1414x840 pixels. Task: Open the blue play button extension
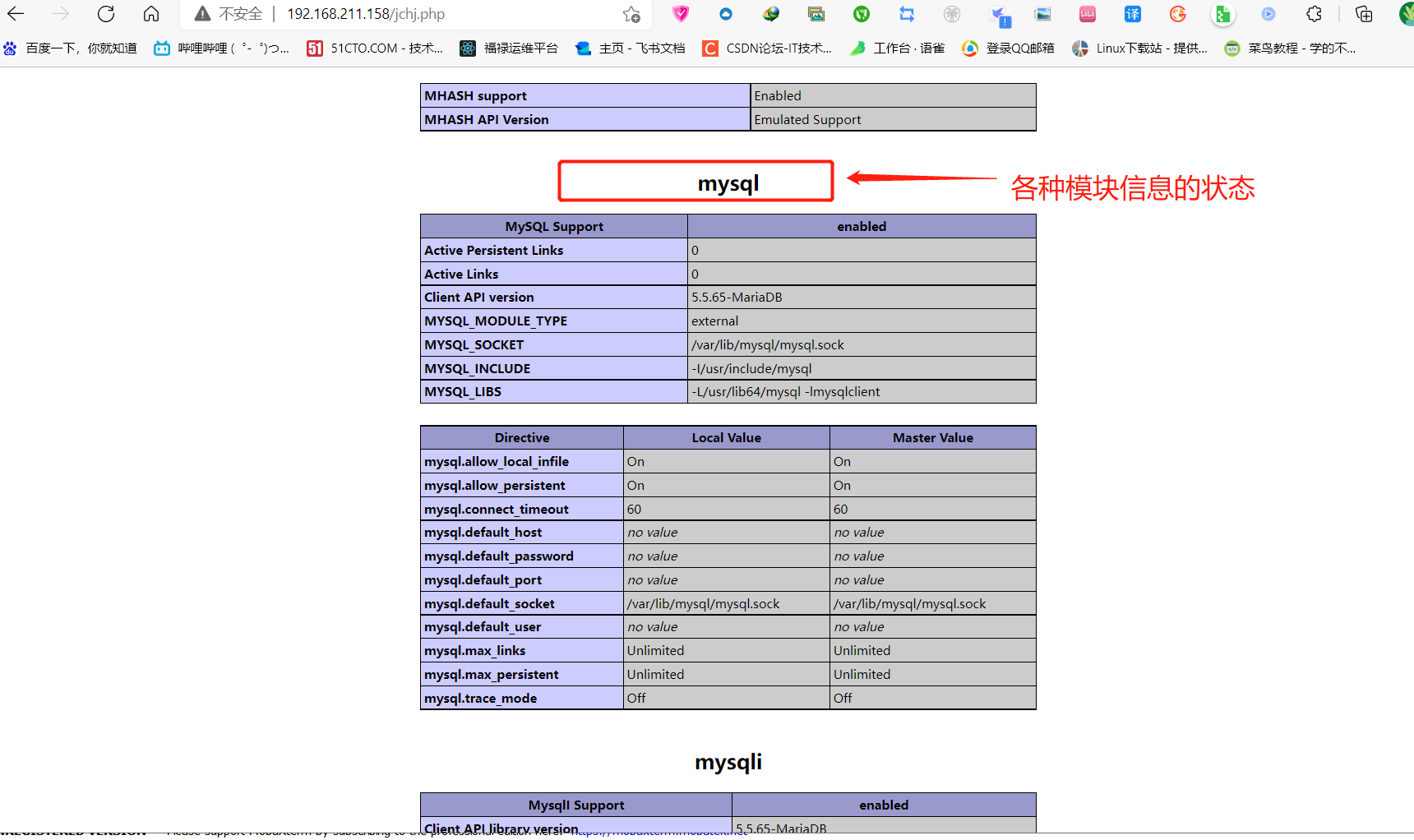tap(1268, 14)
